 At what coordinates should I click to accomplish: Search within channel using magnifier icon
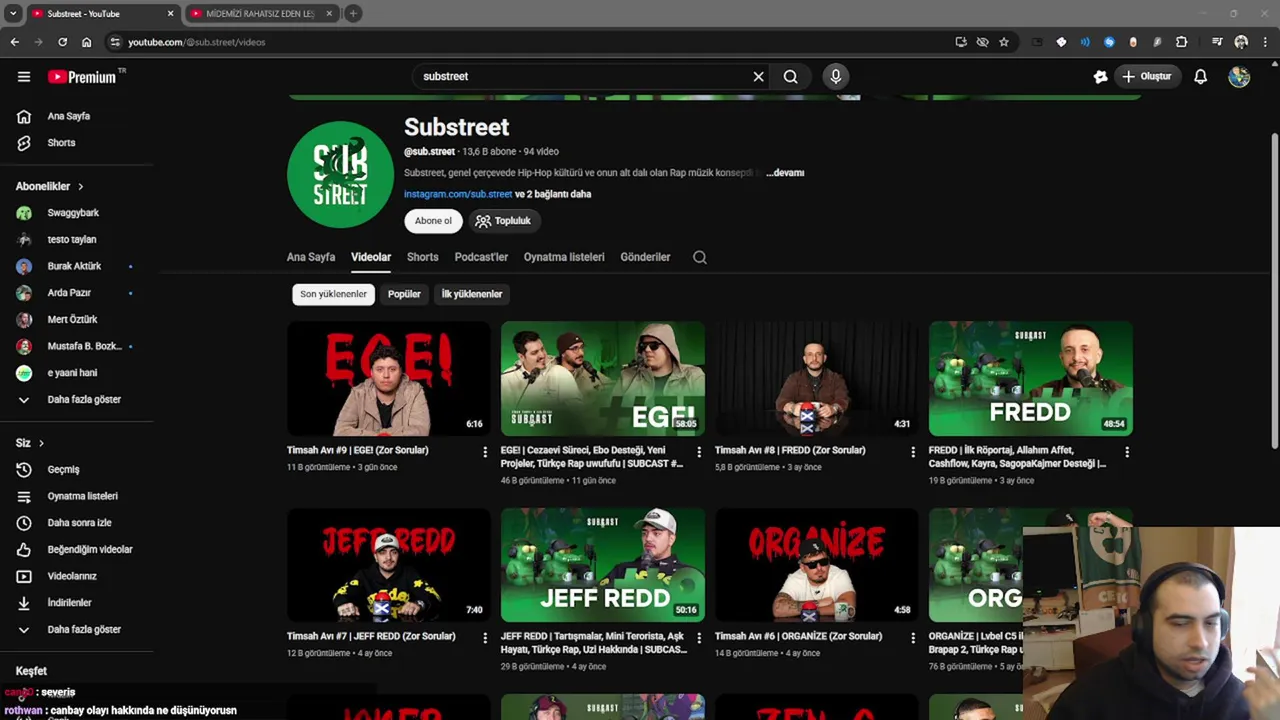click(700, 257)
